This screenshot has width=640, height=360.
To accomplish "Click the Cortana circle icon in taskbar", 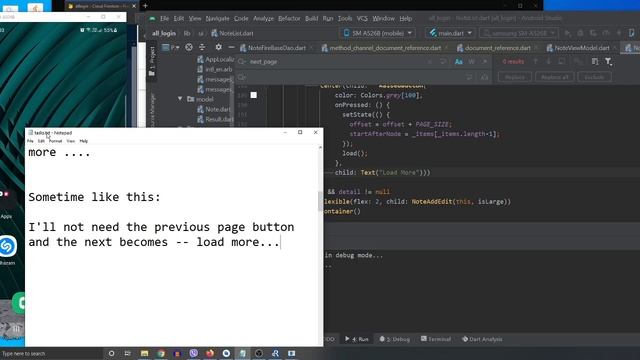I will (111, 353).
